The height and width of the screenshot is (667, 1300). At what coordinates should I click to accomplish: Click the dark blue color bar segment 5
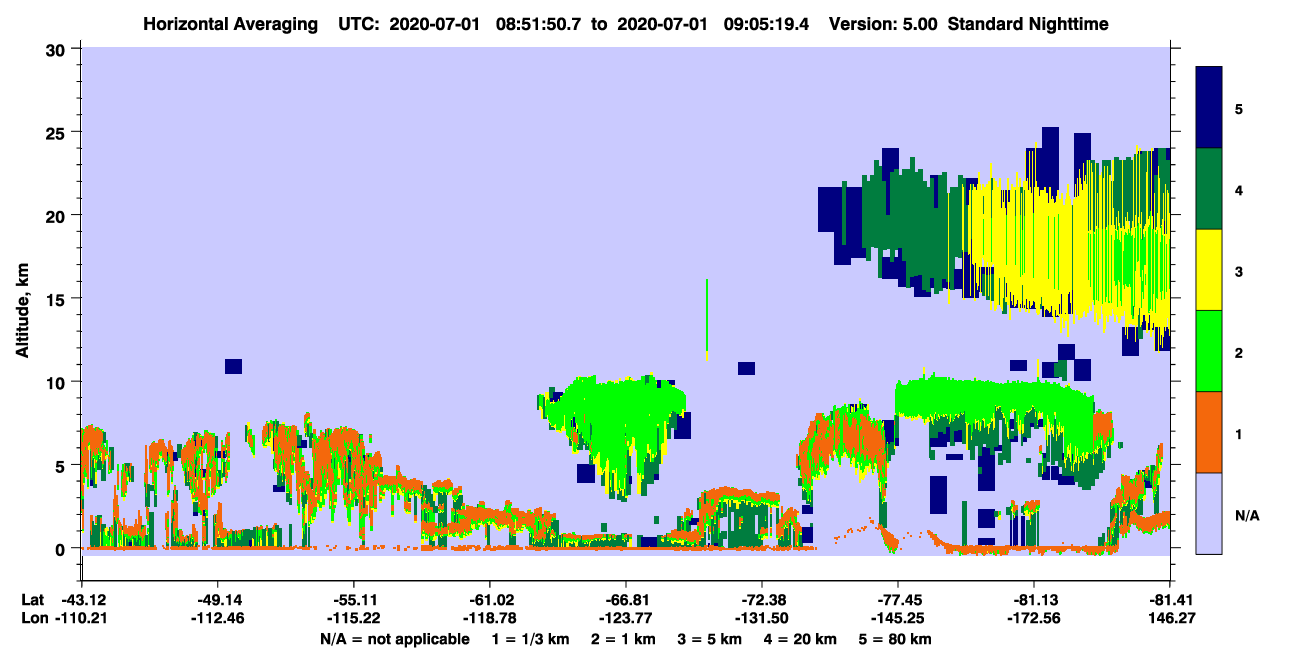(1209, 107)
